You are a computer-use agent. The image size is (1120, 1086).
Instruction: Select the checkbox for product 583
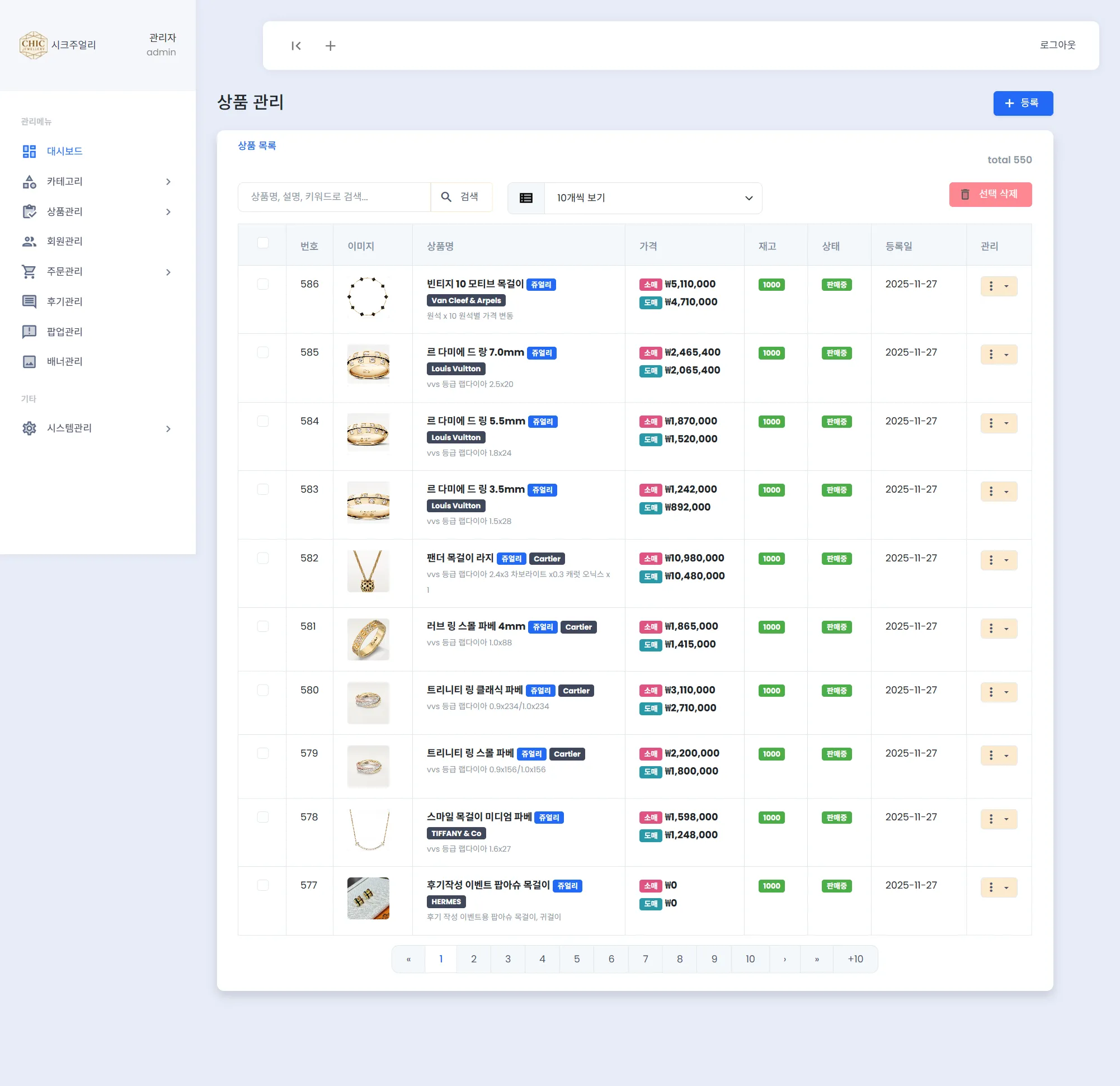[x=263, y=489]
